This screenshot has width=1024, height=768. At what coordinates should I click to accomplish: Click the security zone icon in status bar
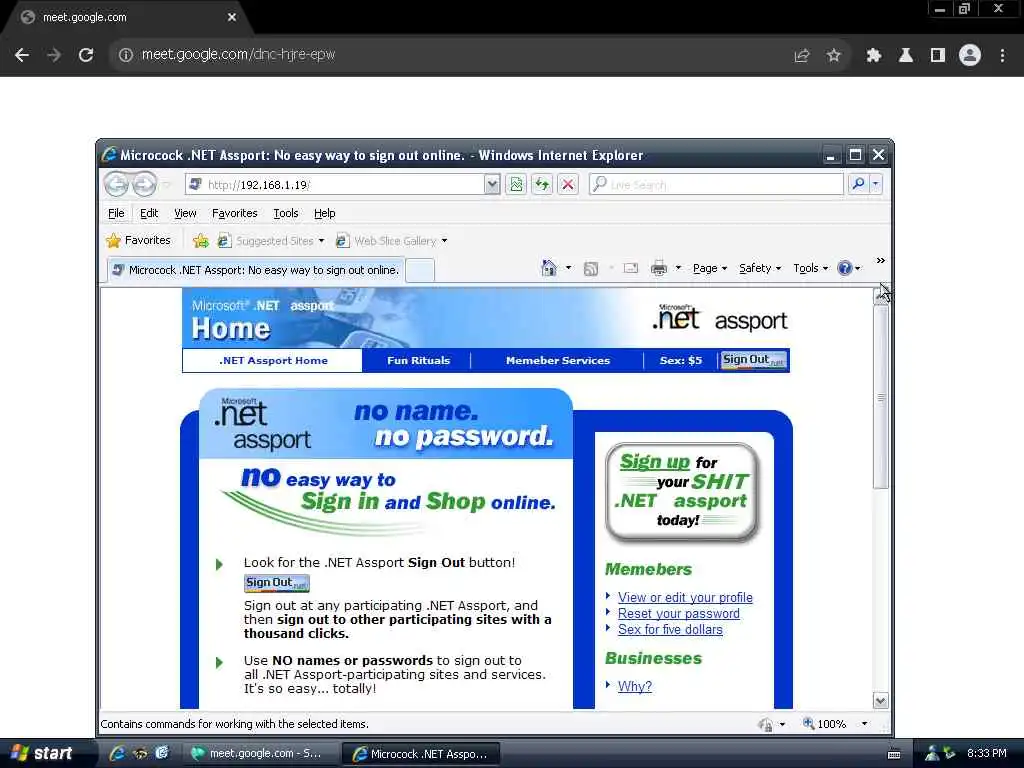click(x=765, y=724)
